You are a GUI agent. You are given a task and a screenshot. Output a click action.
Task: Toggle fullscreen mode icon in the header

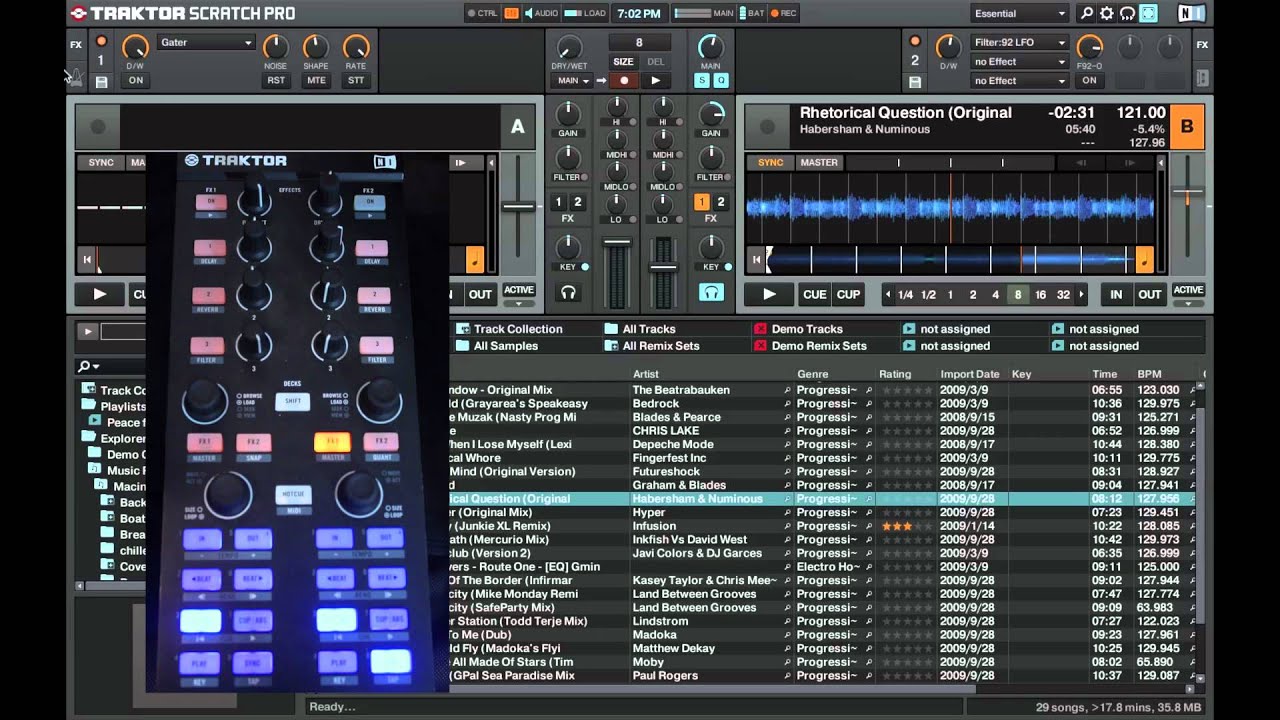coord(1148,13)
